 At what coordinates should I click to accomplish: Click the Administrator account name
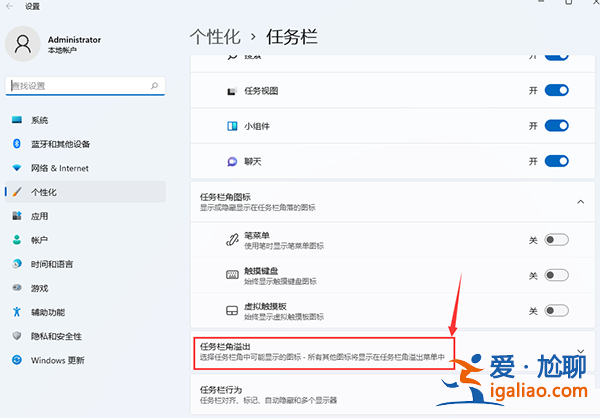click(74, 40)
